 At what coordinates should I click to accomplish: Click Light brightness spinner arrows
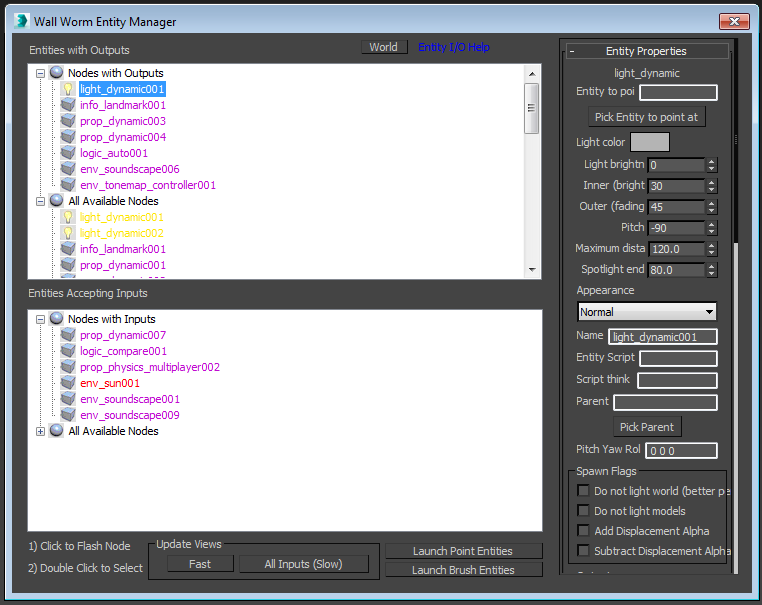pos(711,165)
